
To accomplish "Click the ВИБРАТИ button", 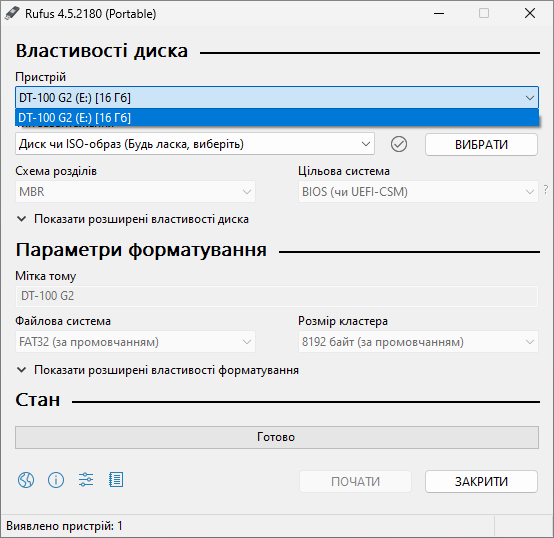I will pyautogui.click(x=482, y=144).
